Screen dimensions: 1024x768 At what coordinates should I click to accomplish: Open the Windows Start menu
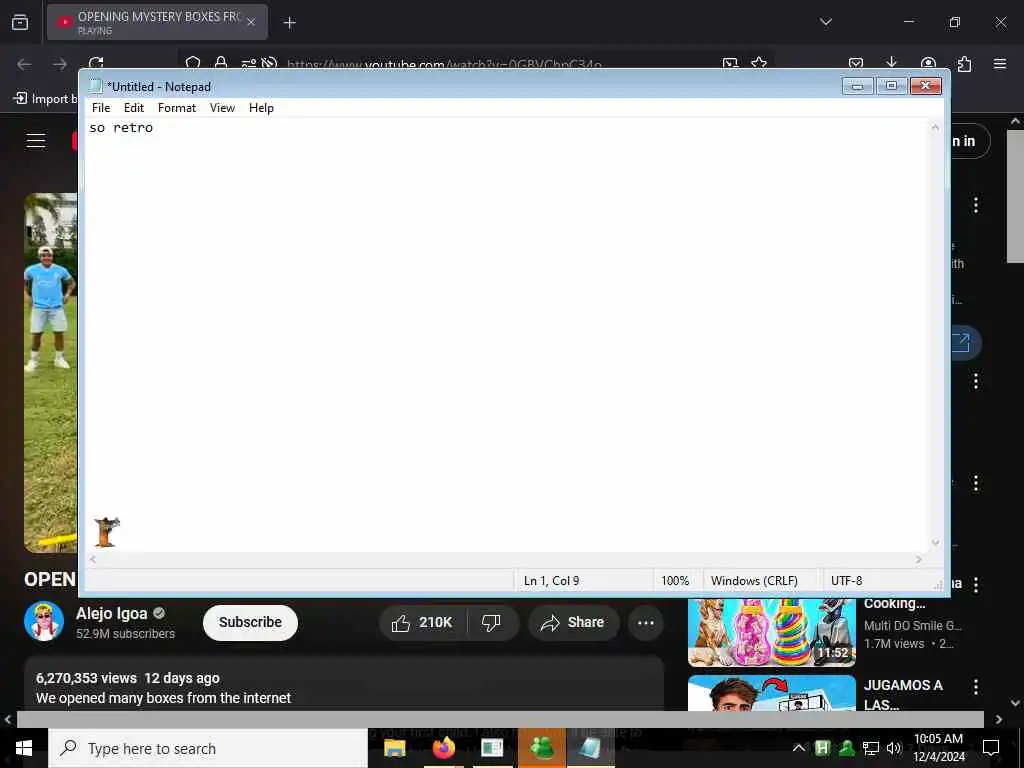pyautogui.click(x=24, y=748)
